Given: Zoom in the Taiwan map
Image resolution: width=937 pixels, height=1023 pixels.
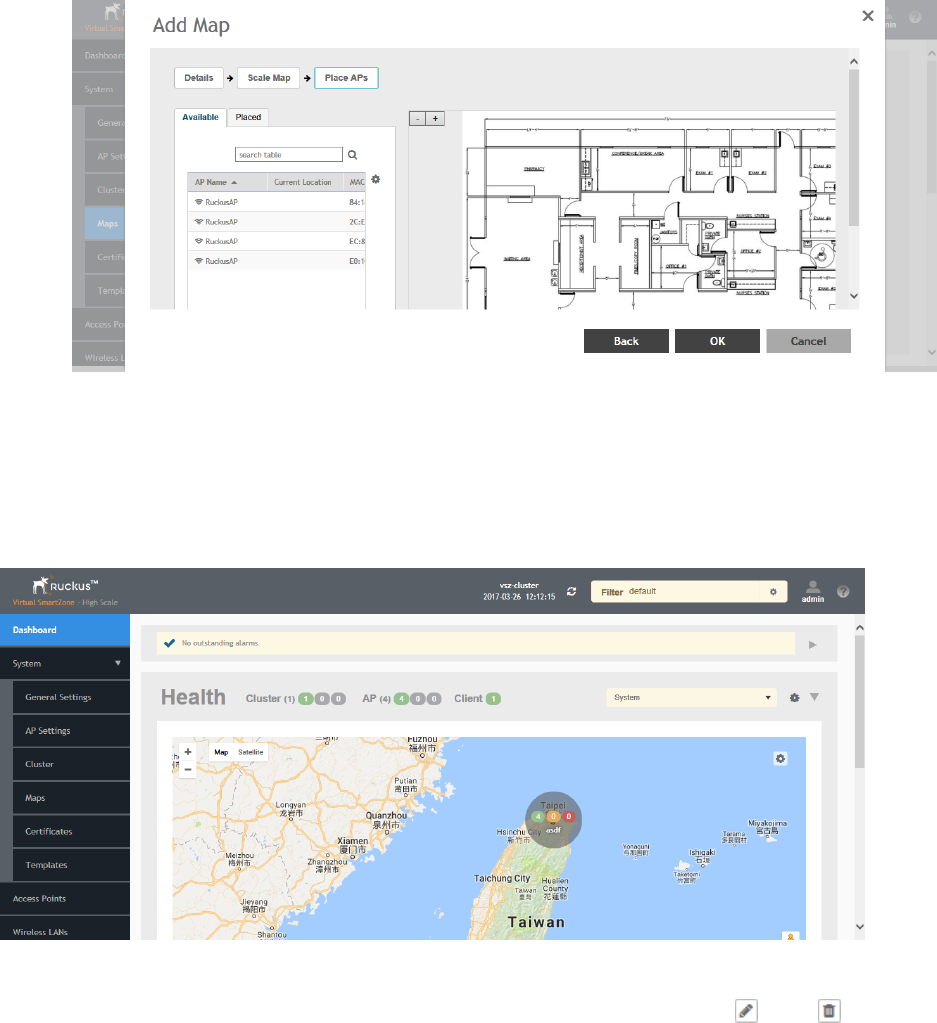Looking at the screenshot, I should point(188,752).
